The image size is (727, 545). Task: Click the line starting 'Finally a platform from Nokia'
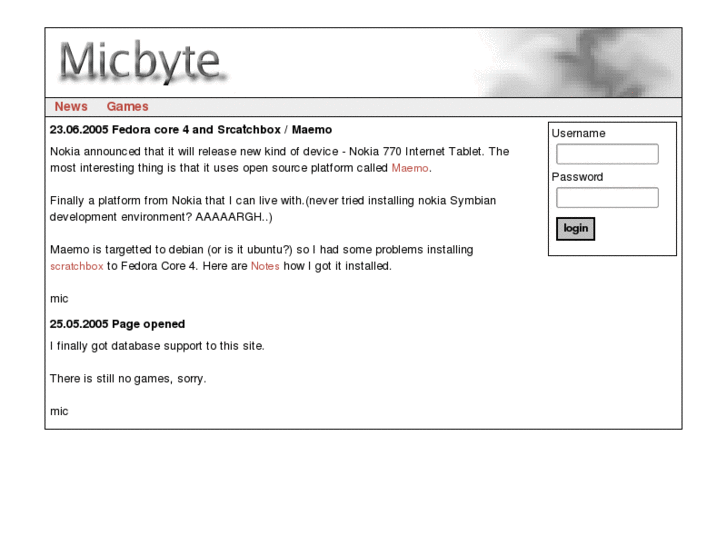[273, 201]
